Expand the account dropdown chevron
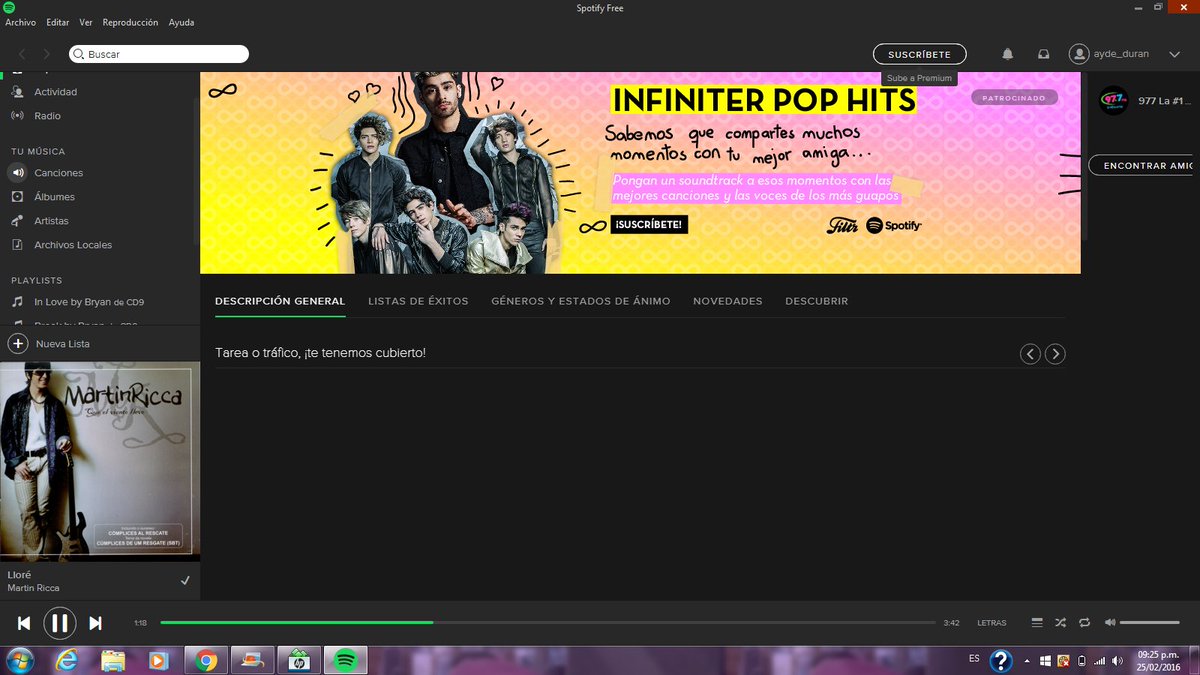1200x675 pixels. (x=1174, y=54)
